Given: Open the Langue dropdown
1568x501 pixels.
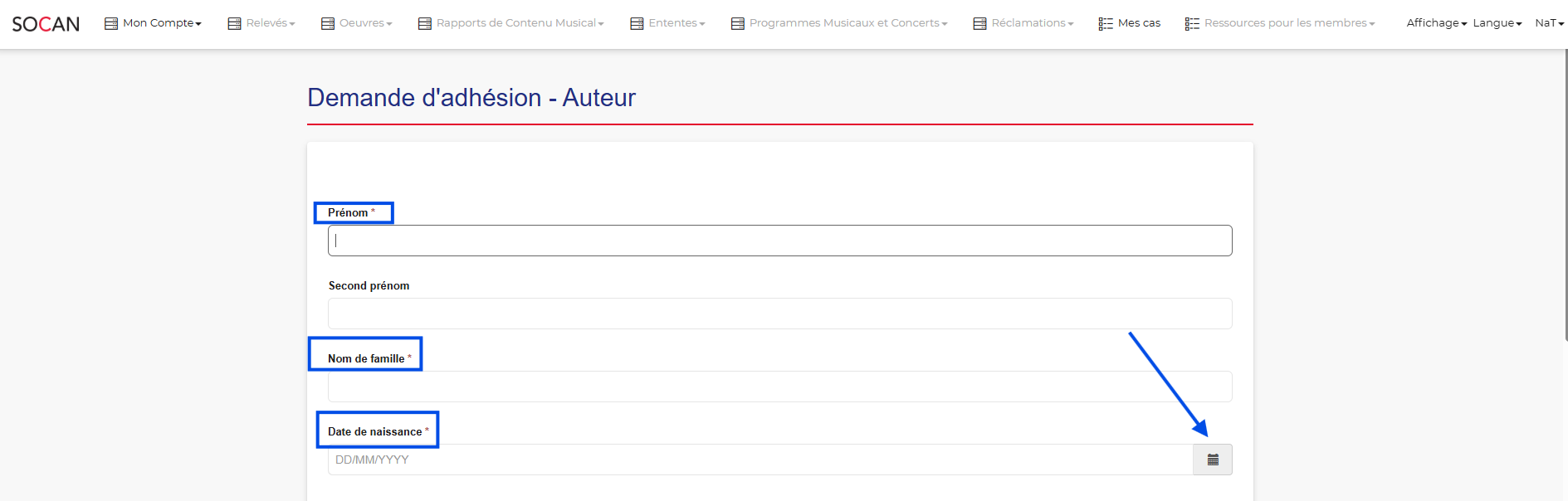Looking at the screenshot, I should [x=1497, y=23].
